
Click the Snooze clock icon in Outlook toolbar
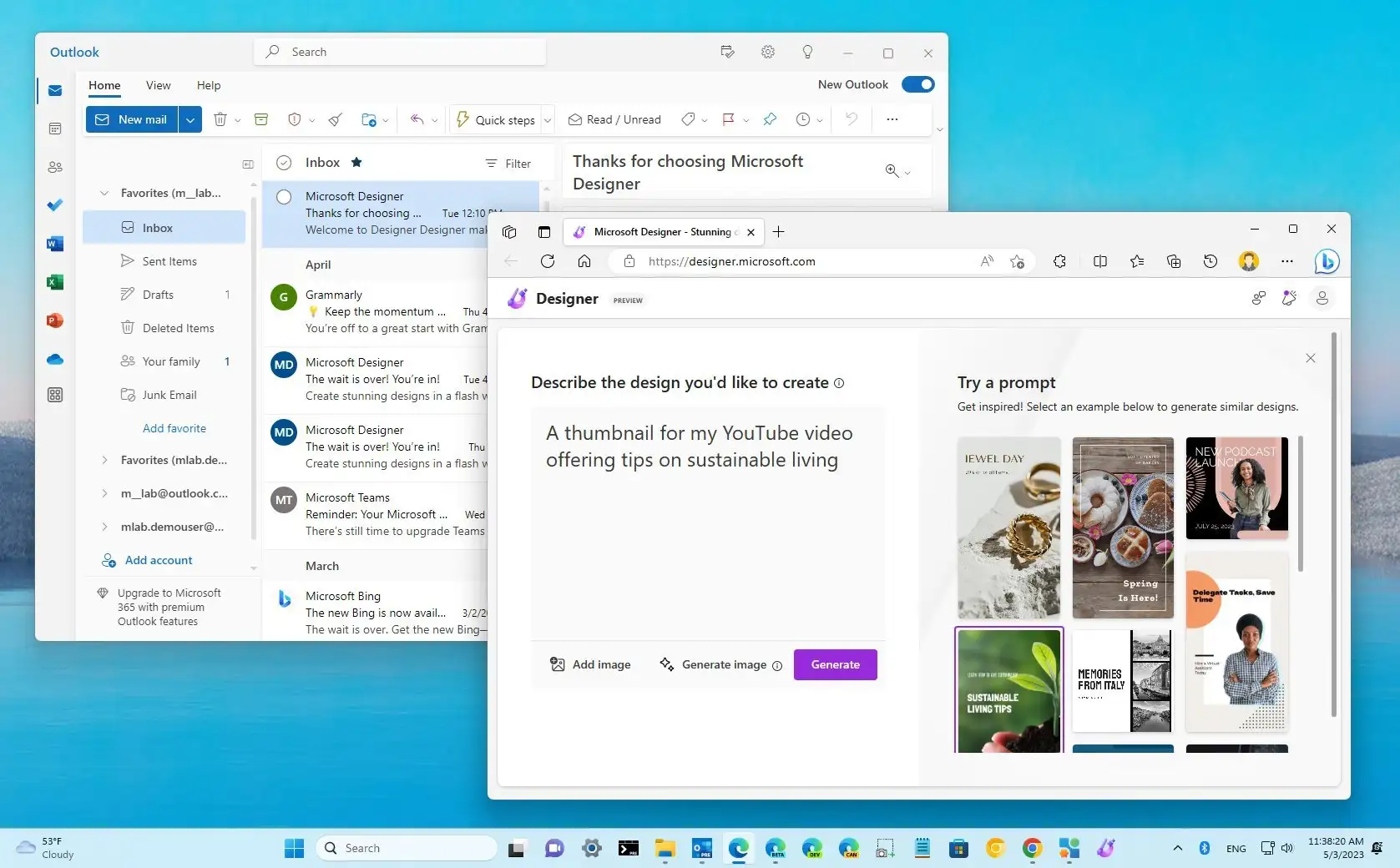click(803, 119)
